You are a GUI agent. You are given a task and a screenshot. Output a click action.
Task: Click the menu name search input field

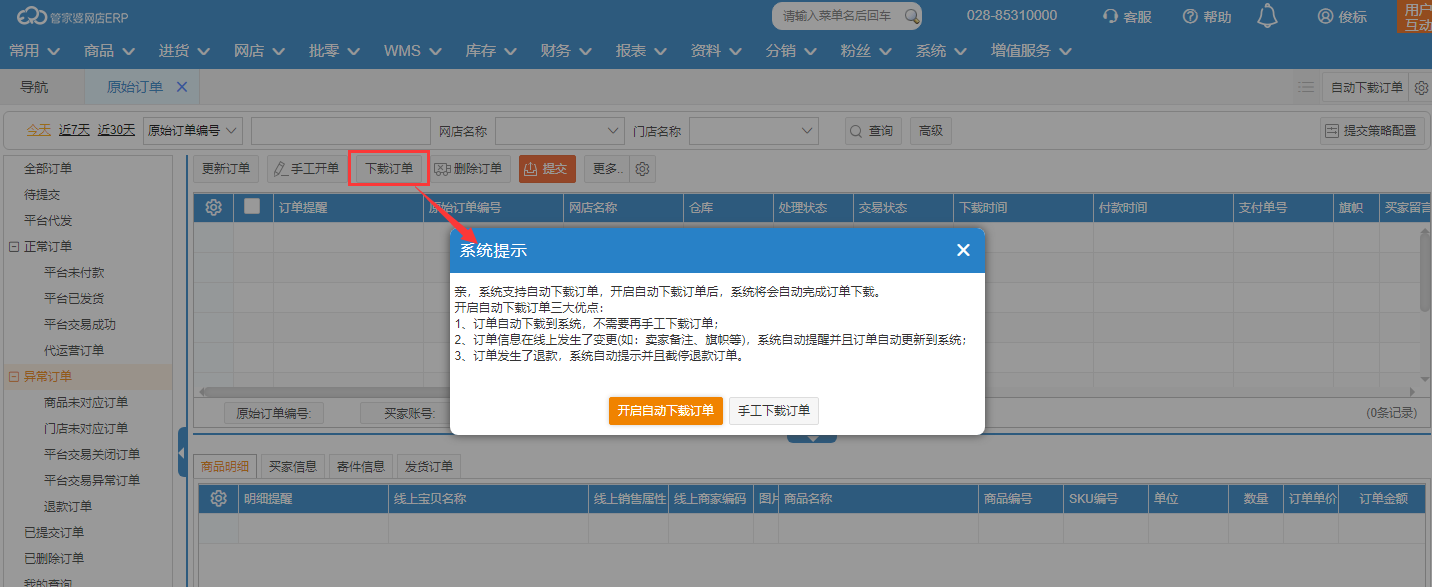[838, 16]
